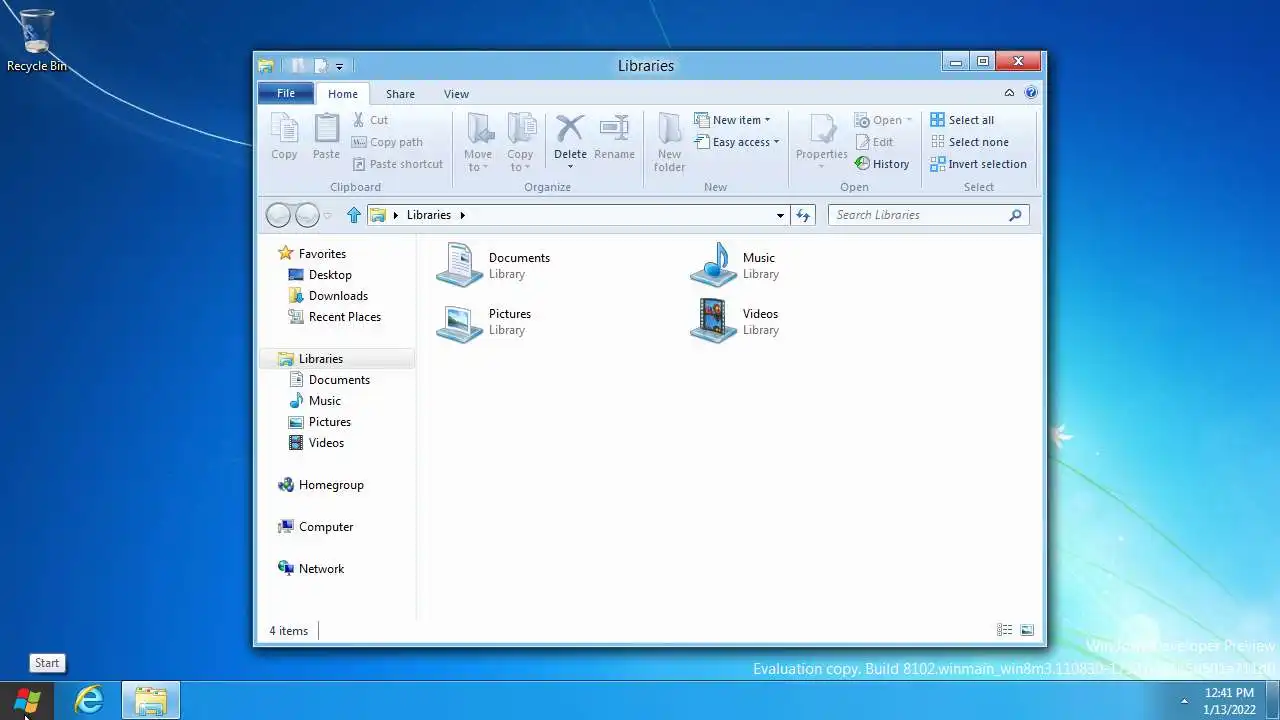This screenshot has height=720, width=1280.
Task: Click the Refresh button beside address bar
Action: point(803,215)
